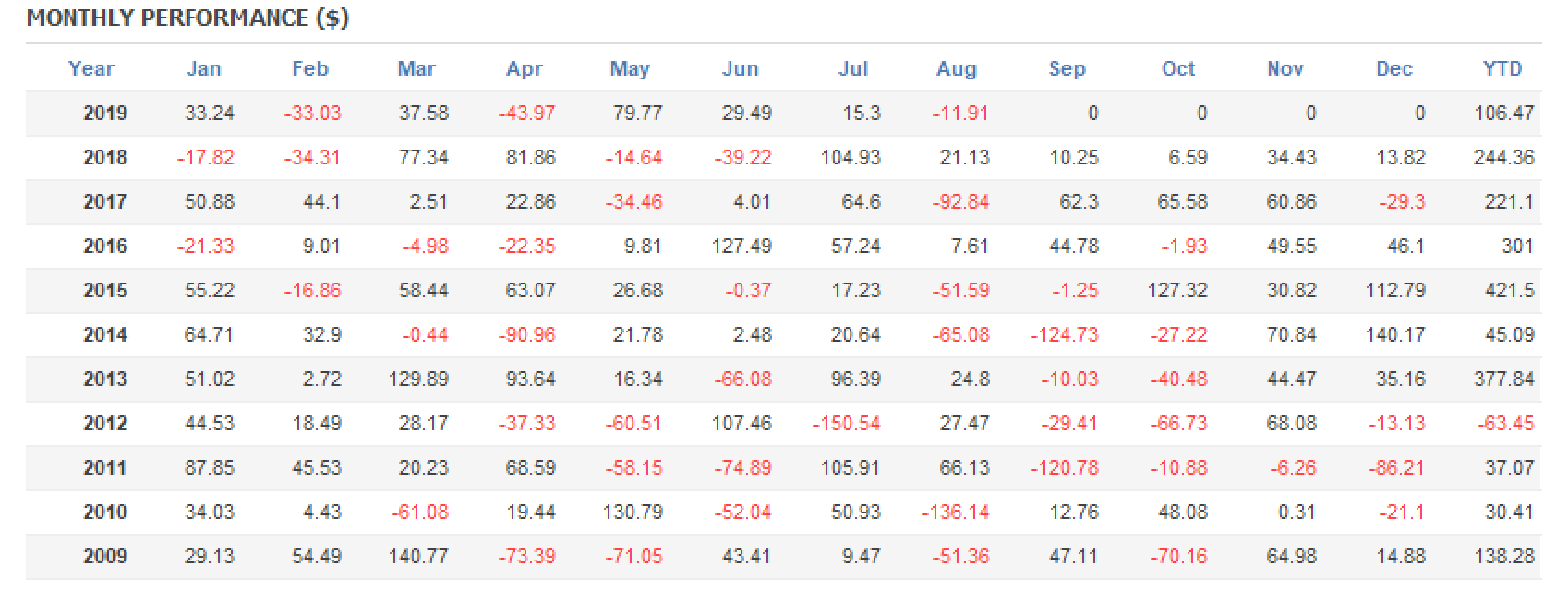Screen dimensions: 1568x590
Task: Click the Jun 2016 value 127.49
Action: [x=742, y=247]
